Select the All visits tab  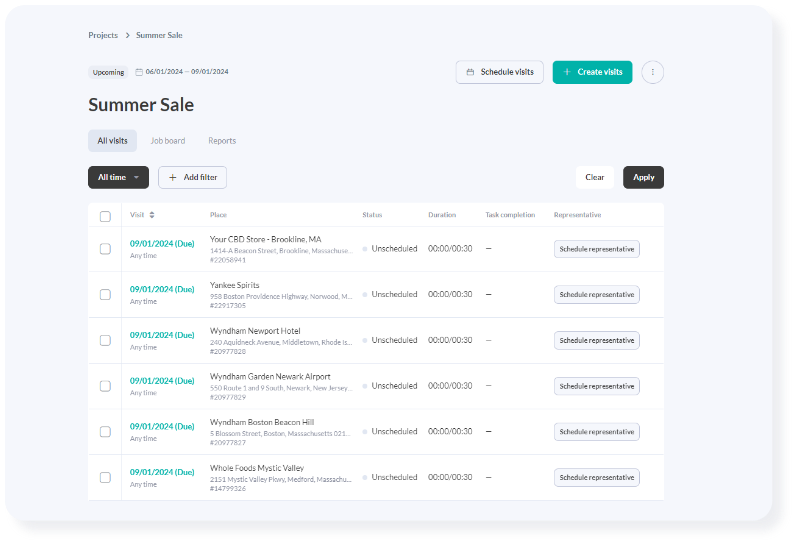click(112, 141)
